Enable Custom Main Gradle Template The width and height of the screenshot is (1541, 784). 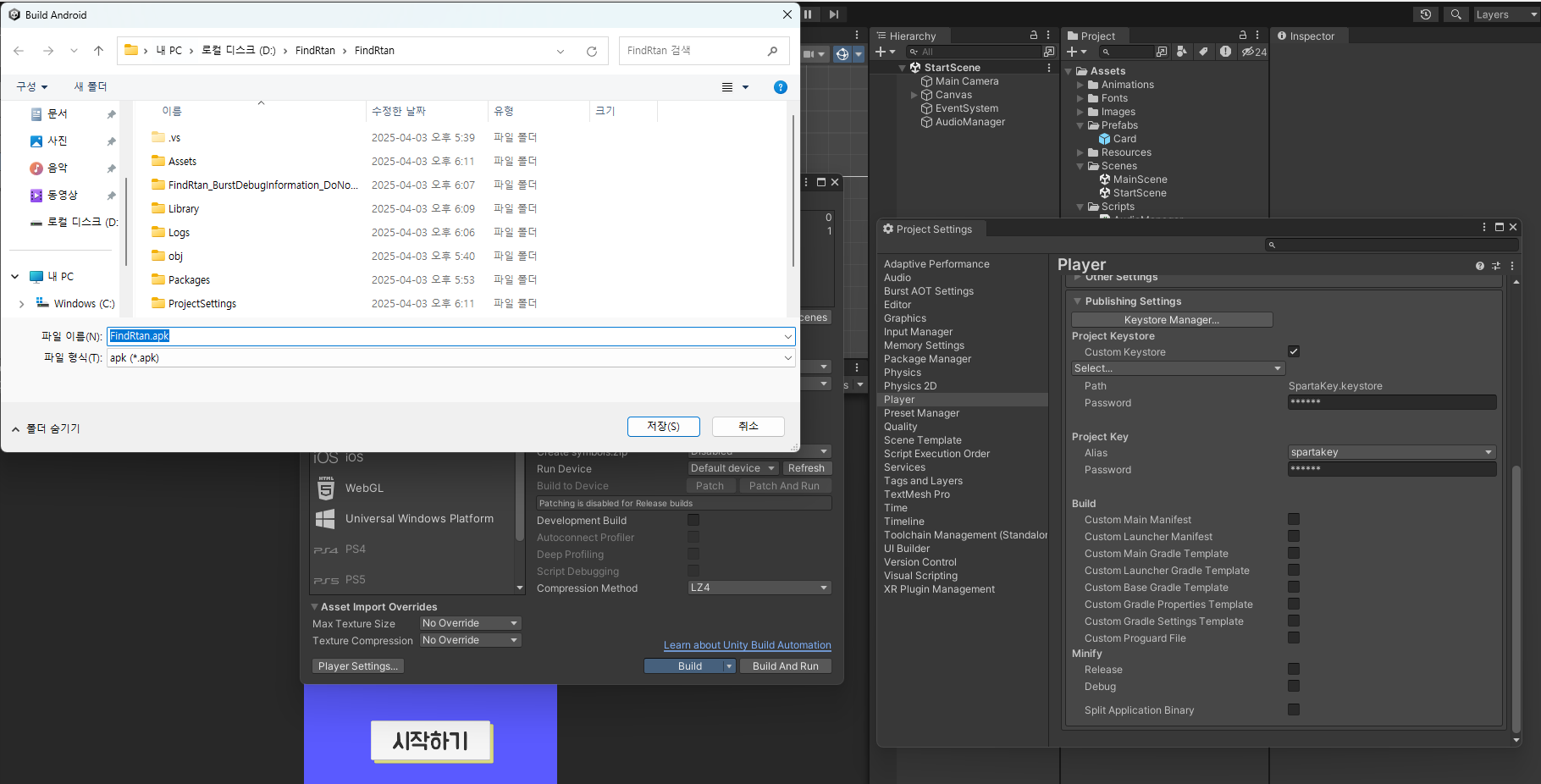pyautogui.click(x=1294, y=553)
